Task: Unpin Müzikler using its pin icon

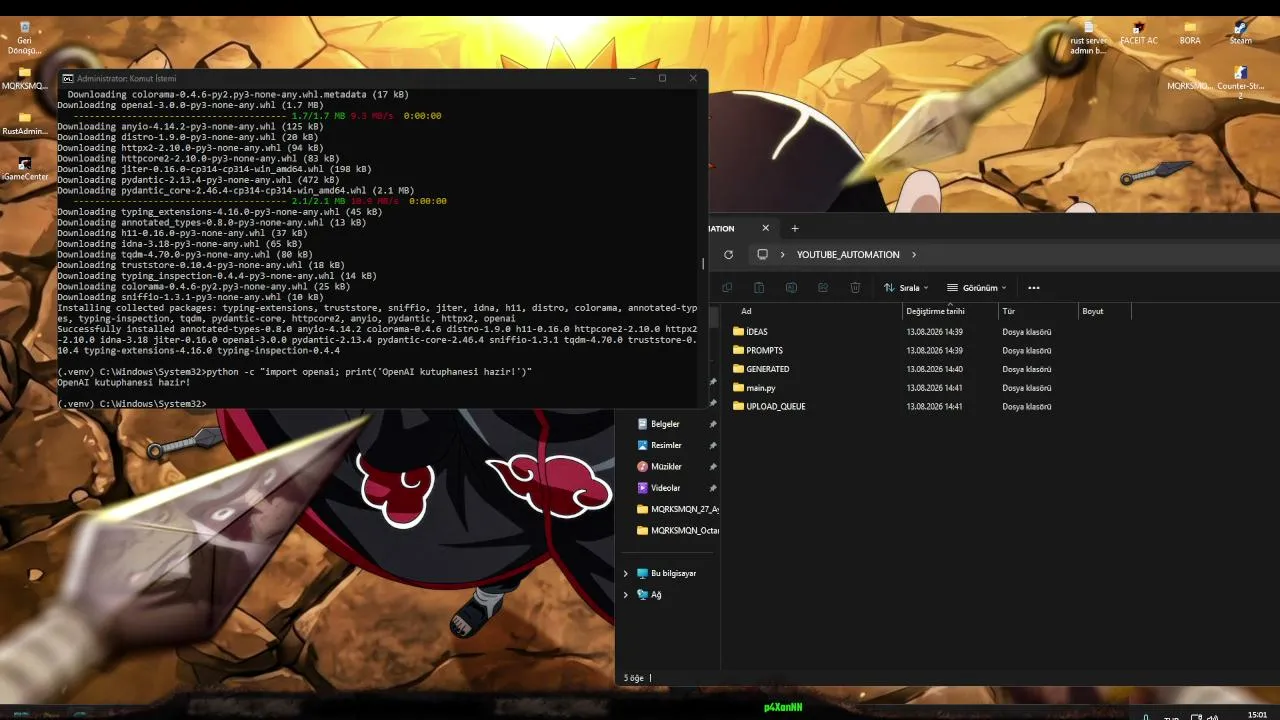Action: [713, 467]
